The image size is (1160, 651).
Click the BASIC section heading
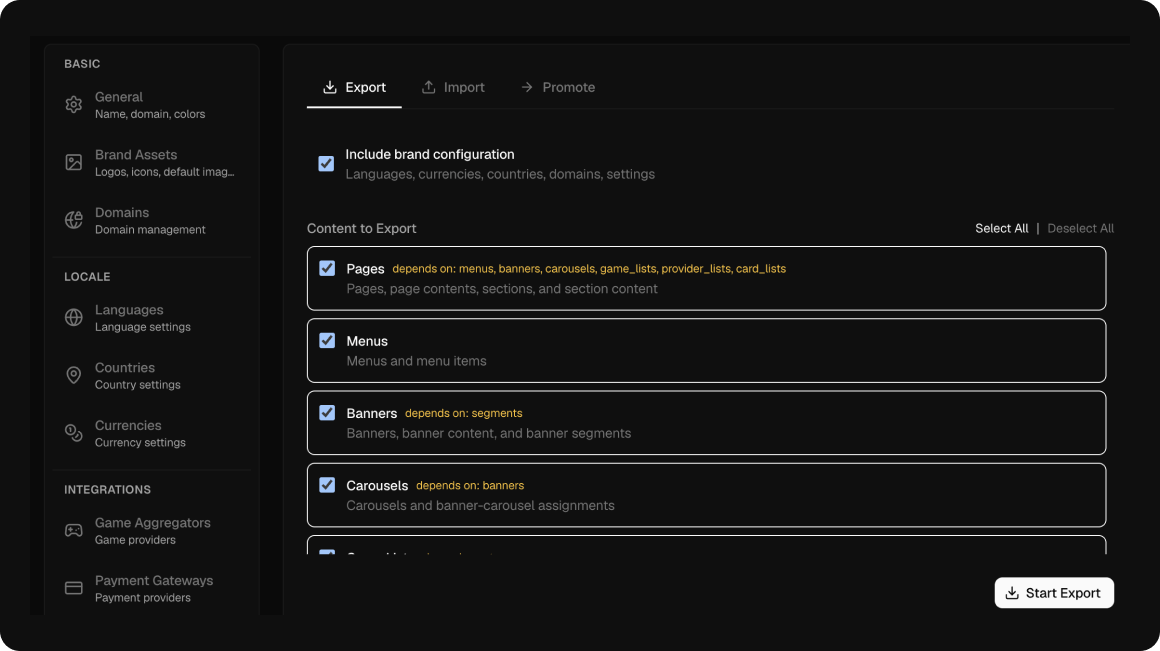tap(82, 64)
